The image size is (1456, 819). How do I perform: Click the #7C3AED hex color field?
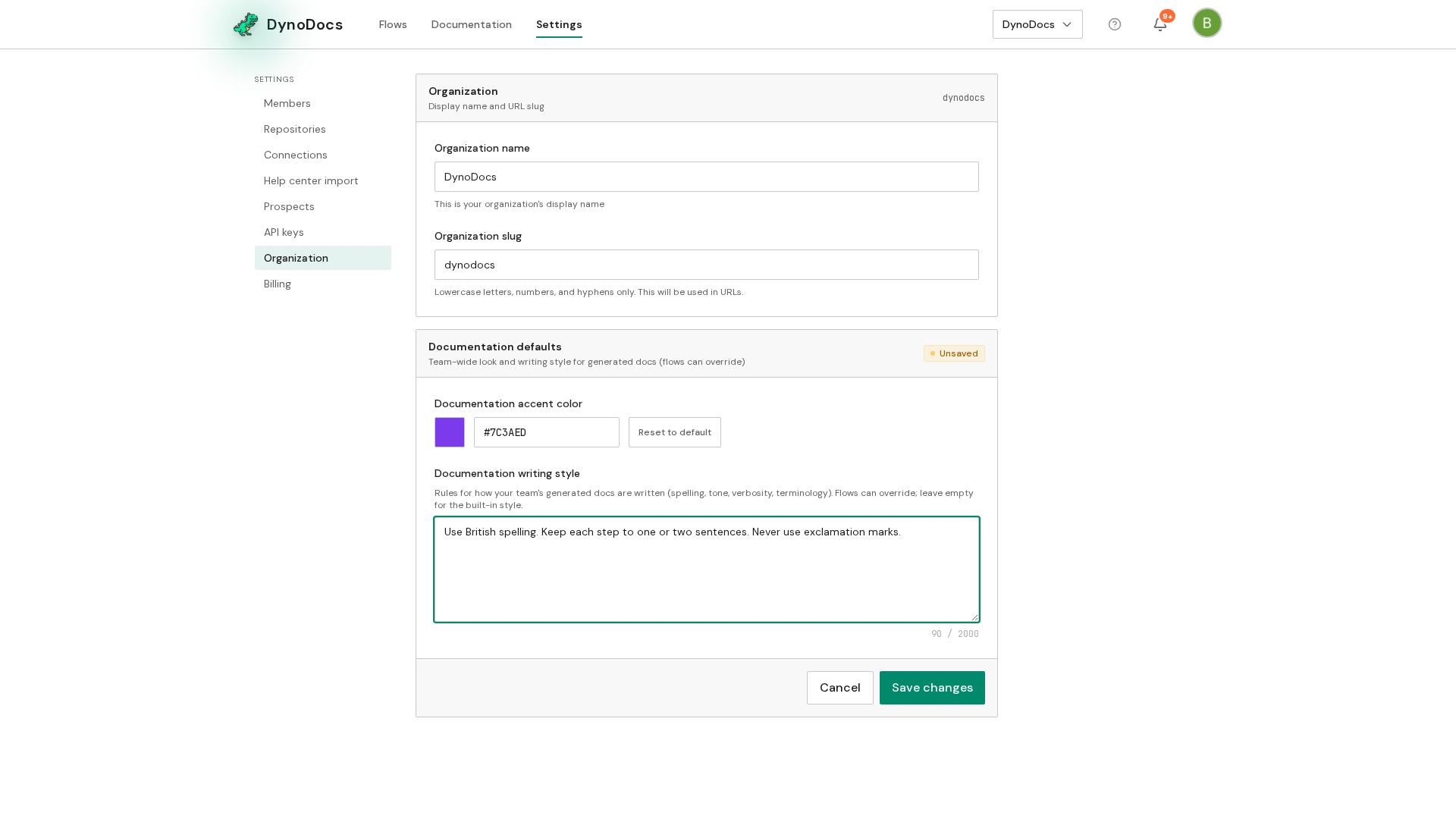click(x=547, y=432)
